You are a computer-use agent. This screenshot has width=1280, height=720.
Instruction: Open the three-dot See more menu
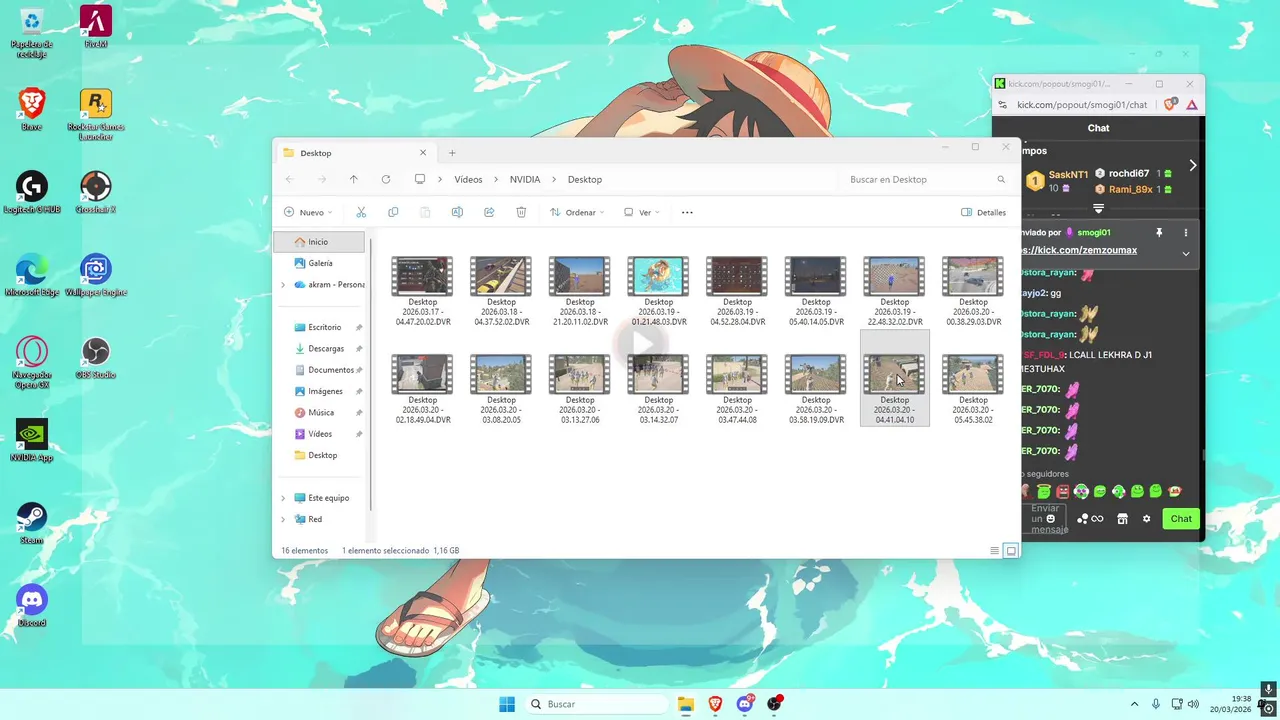pyautogui.click(x=687, y=212)
